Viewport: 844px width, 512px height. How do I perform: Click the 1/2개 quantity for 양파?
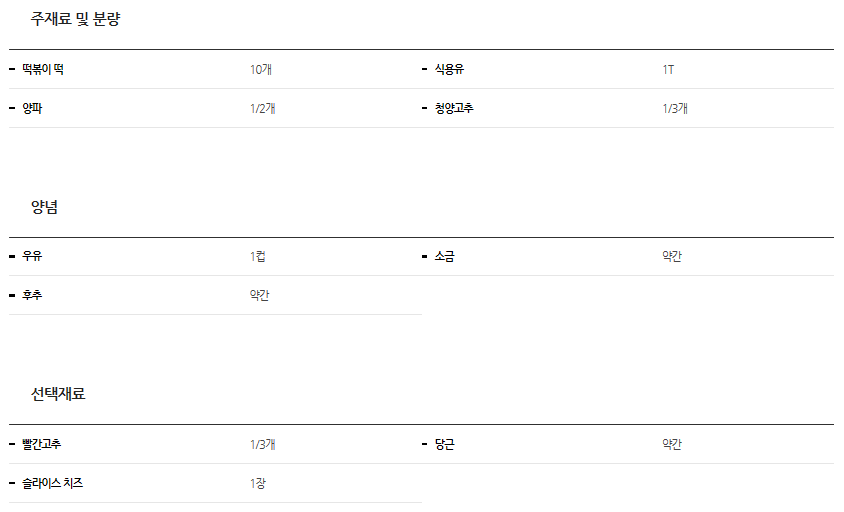pyautogui.click(x=262, y=108)
